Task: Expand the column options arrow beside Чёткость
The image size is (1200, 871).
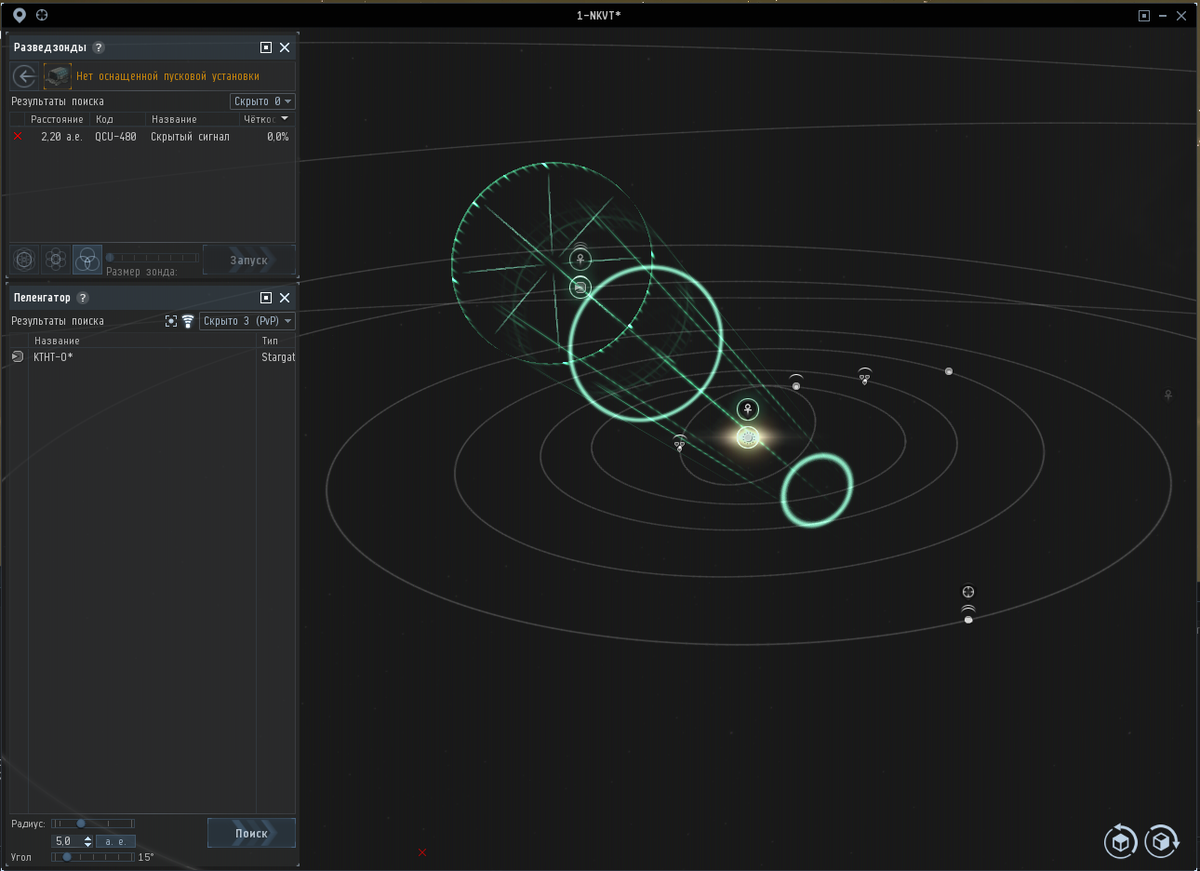Action: click(285, 118)
